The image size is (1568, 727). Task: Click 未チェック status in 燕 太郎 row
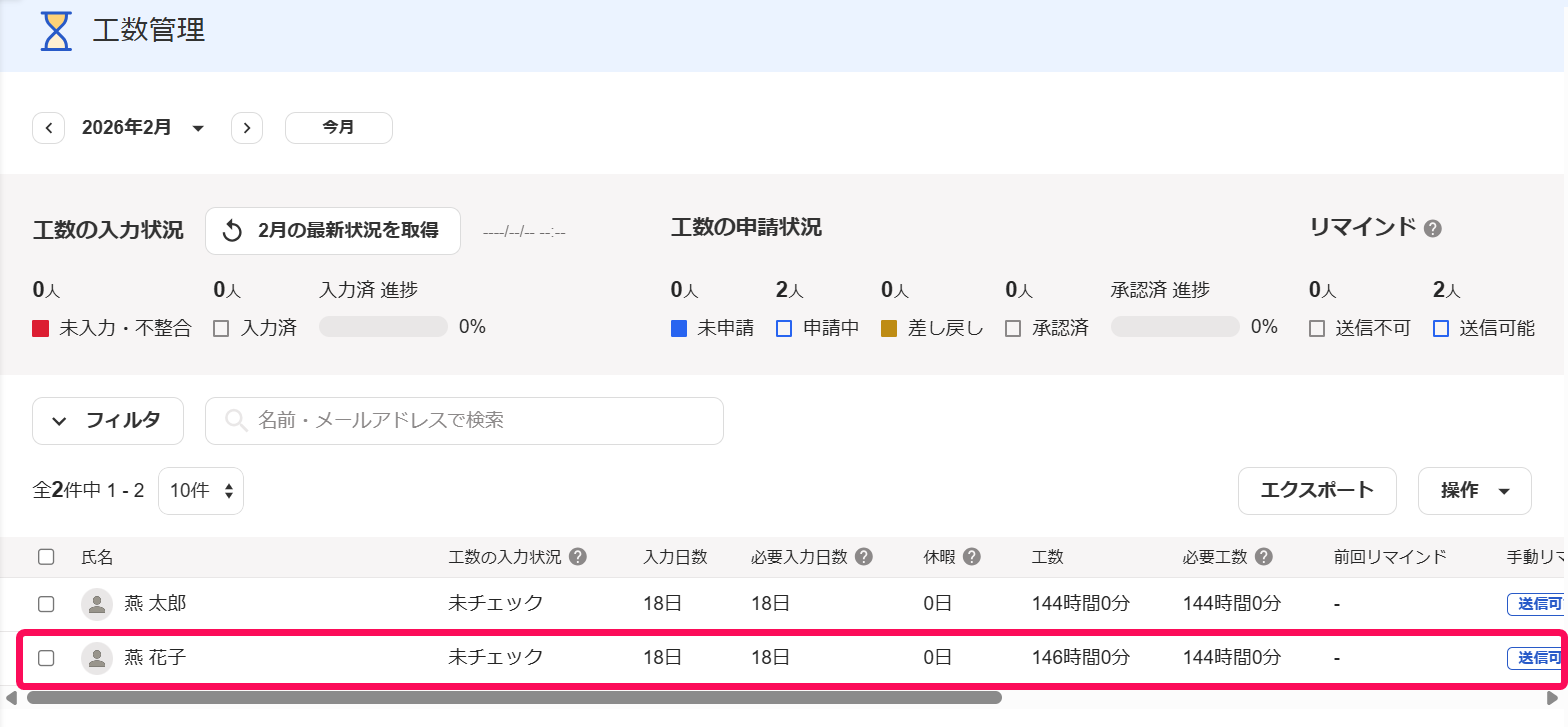click(x=496, y=604)
